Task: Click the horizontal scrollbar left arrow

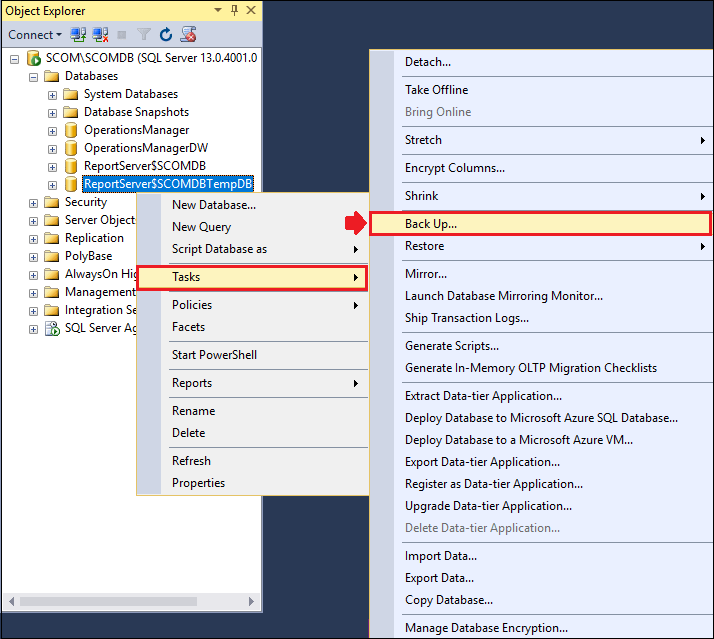Action: pyautogui.click(x=11, y=602)
